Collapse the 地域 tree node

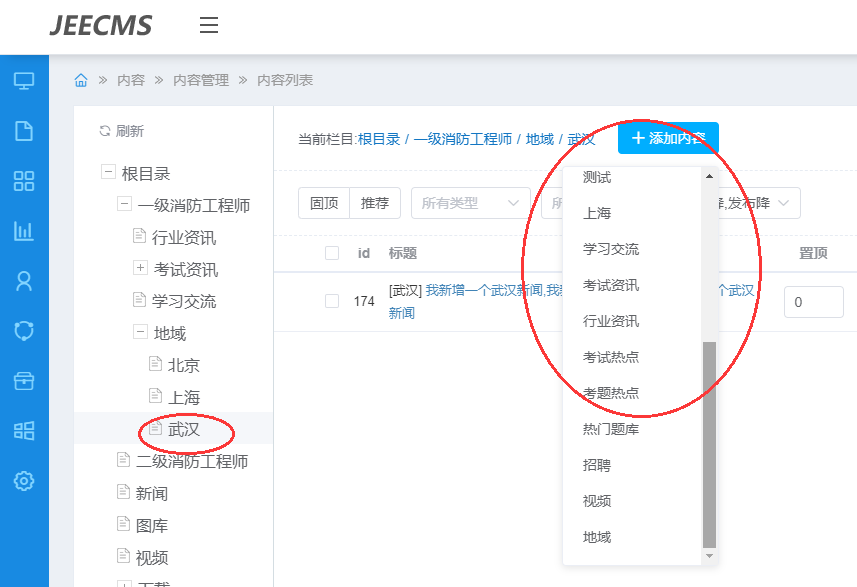(x=140, y=331)
